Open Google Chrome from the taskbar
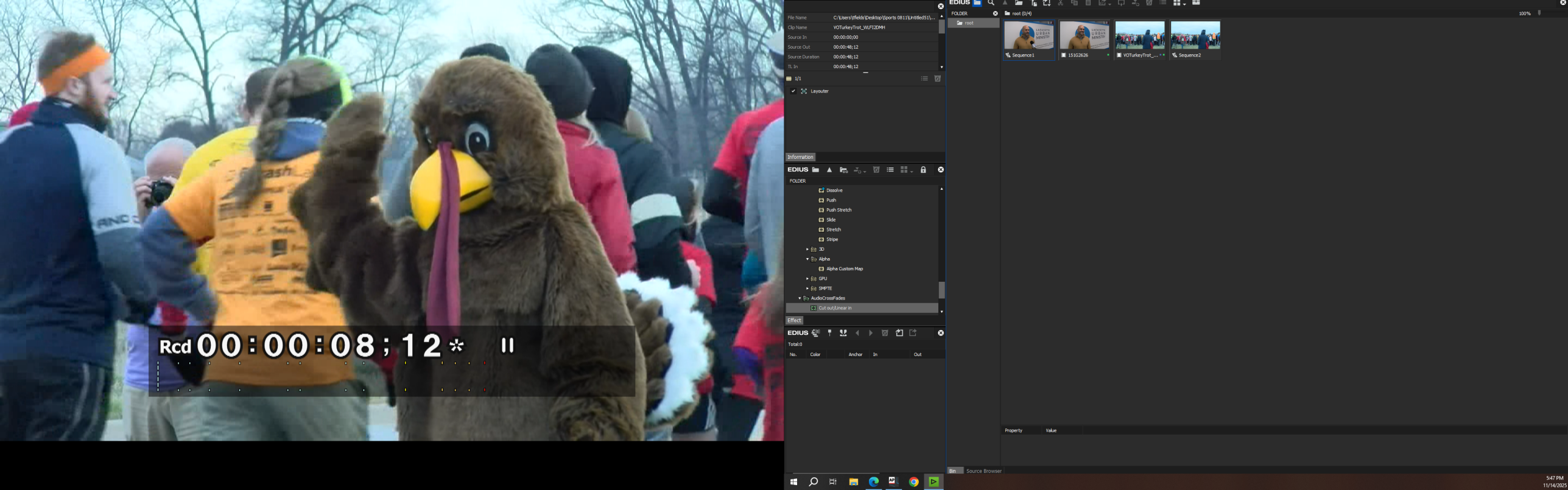Image resolution: width=1568 pixels, height=490 pixels. pyautogui.click(x=913, y=482)
